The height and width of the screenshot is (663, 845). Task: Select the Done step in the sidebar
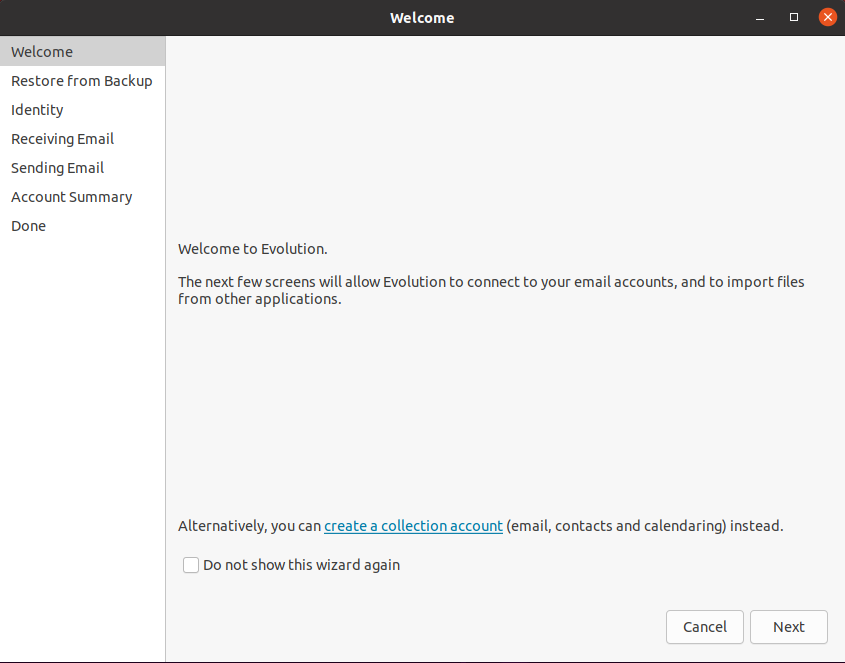click(x=28, y=226)
